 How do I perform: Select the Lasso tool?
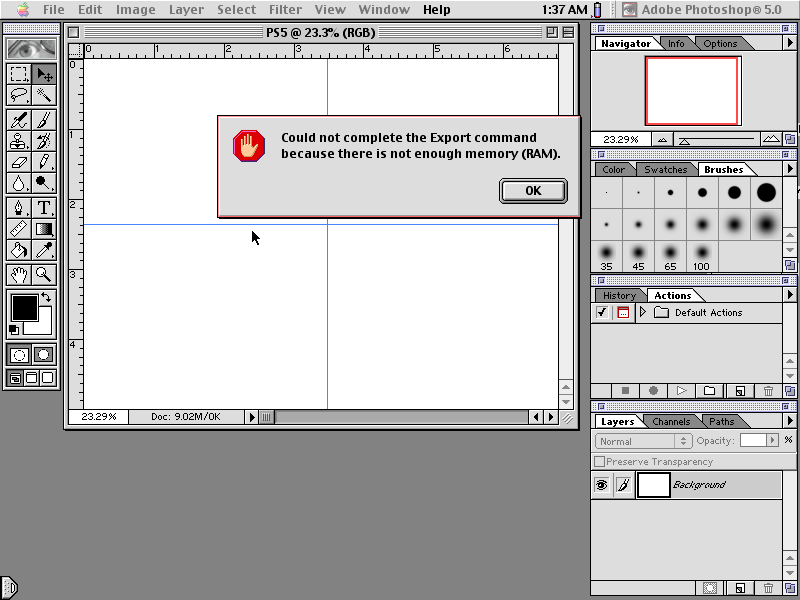point(19,95)
